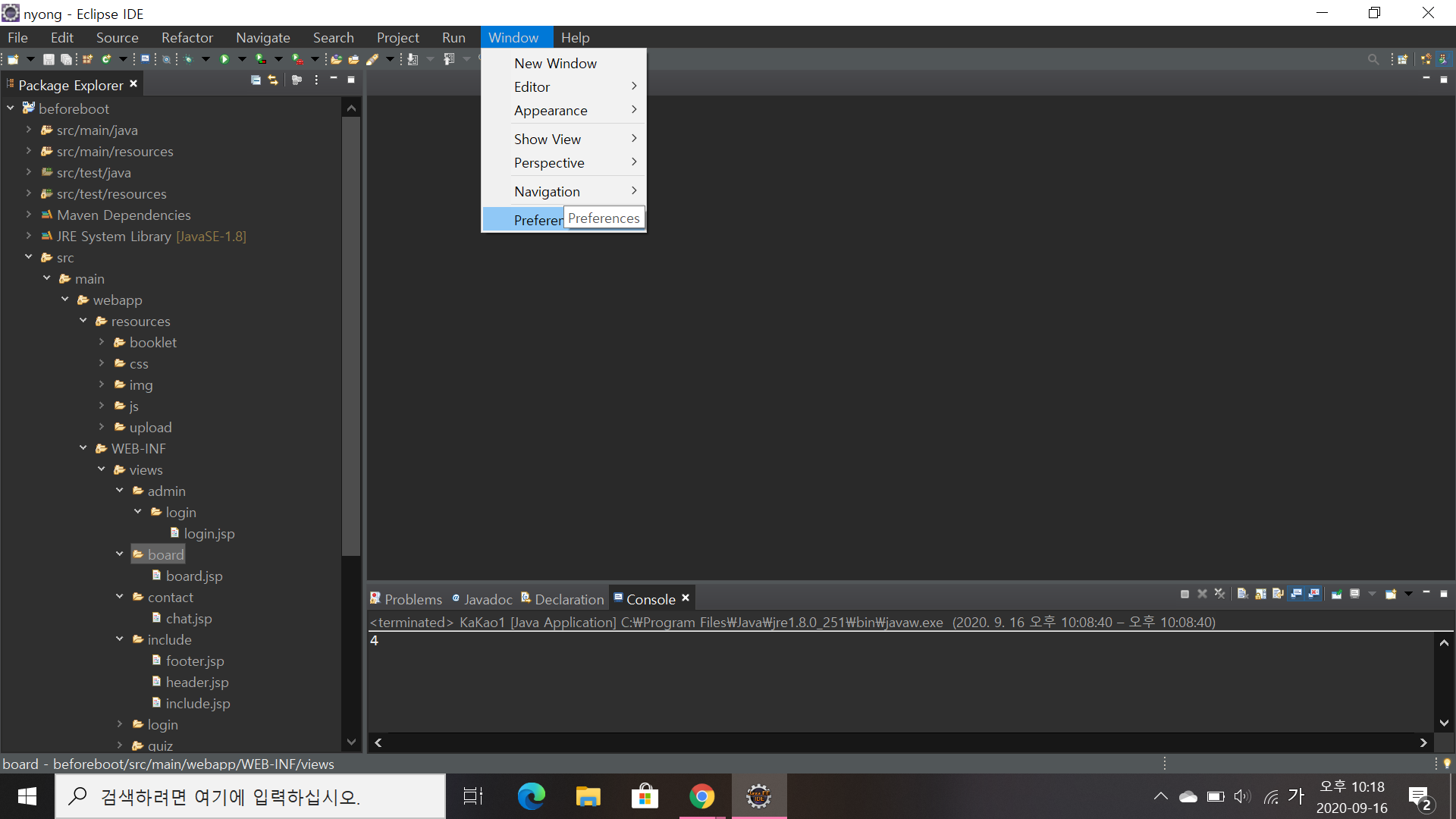The height and width of the screenshot is (819, 1456).
Task: Click the Debug bug icon in toolbar
Action: (x=188, y=59)
